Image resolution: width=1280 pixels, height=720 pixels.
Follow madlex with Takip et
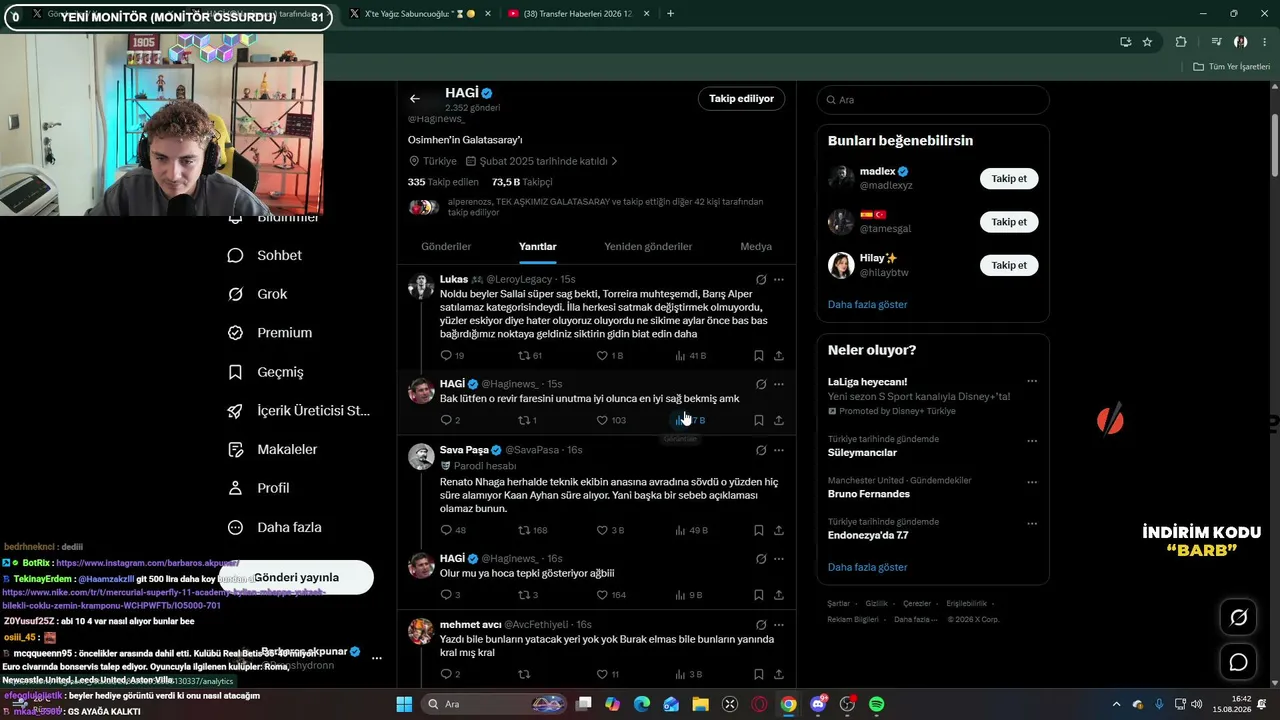coord(1009,179)
